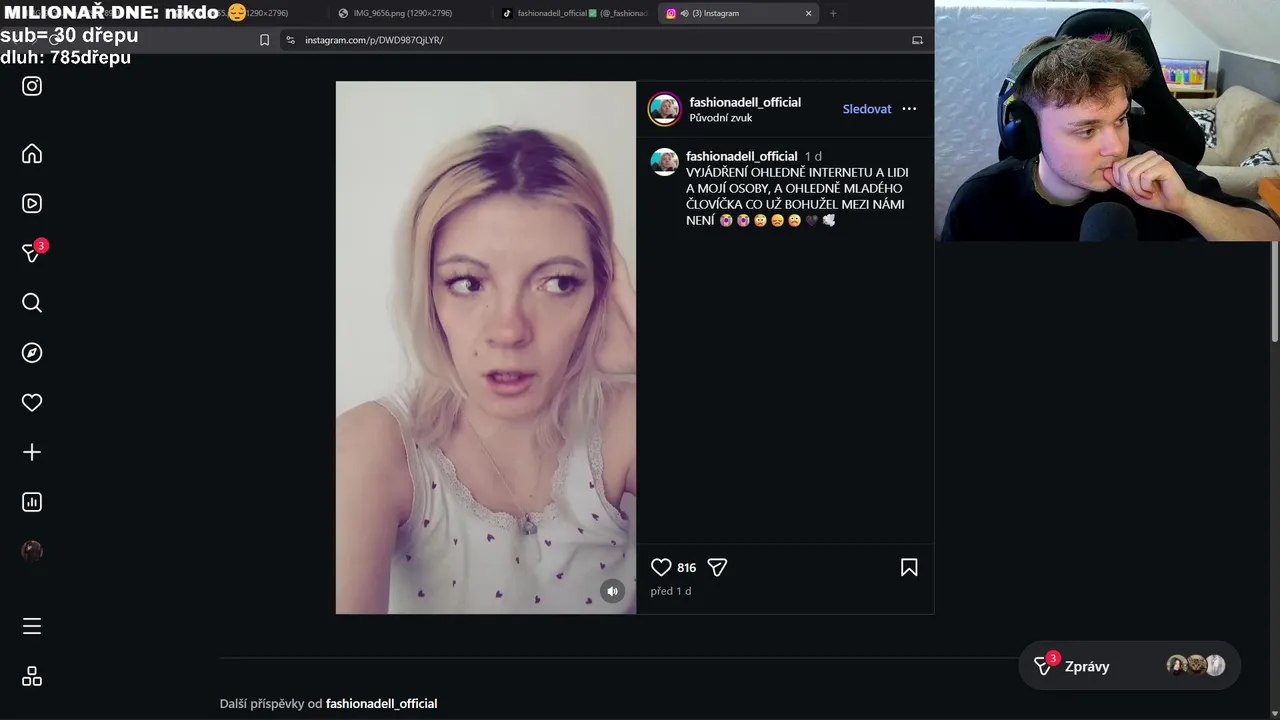
Task: Open Reels from the sidebar
Action: point(32,203)
